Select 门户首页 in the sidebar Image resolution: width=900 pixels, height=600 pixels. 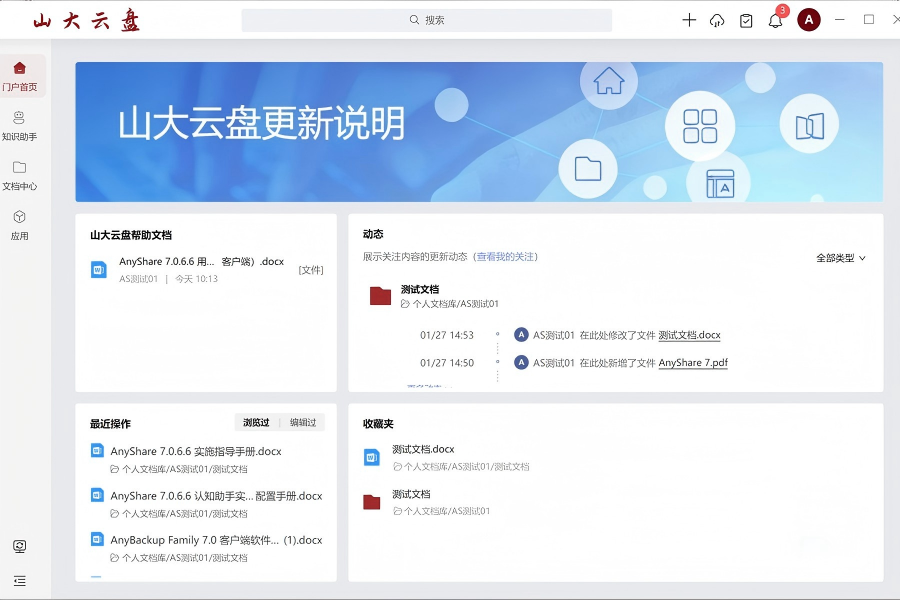coord(20,76)
